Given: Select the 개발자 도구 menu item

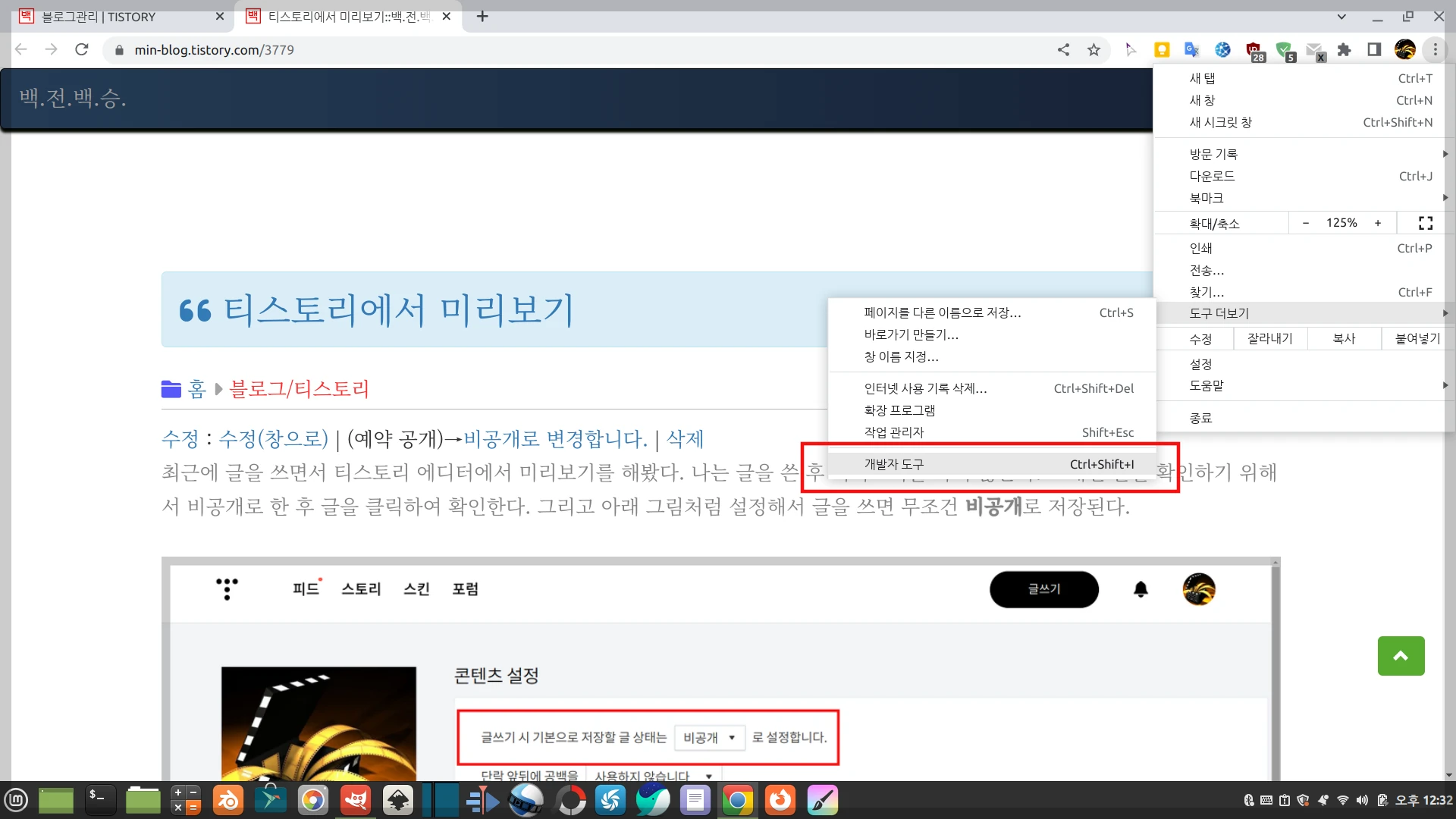Looking at the screenshot, I should click(x=895, y=463).
